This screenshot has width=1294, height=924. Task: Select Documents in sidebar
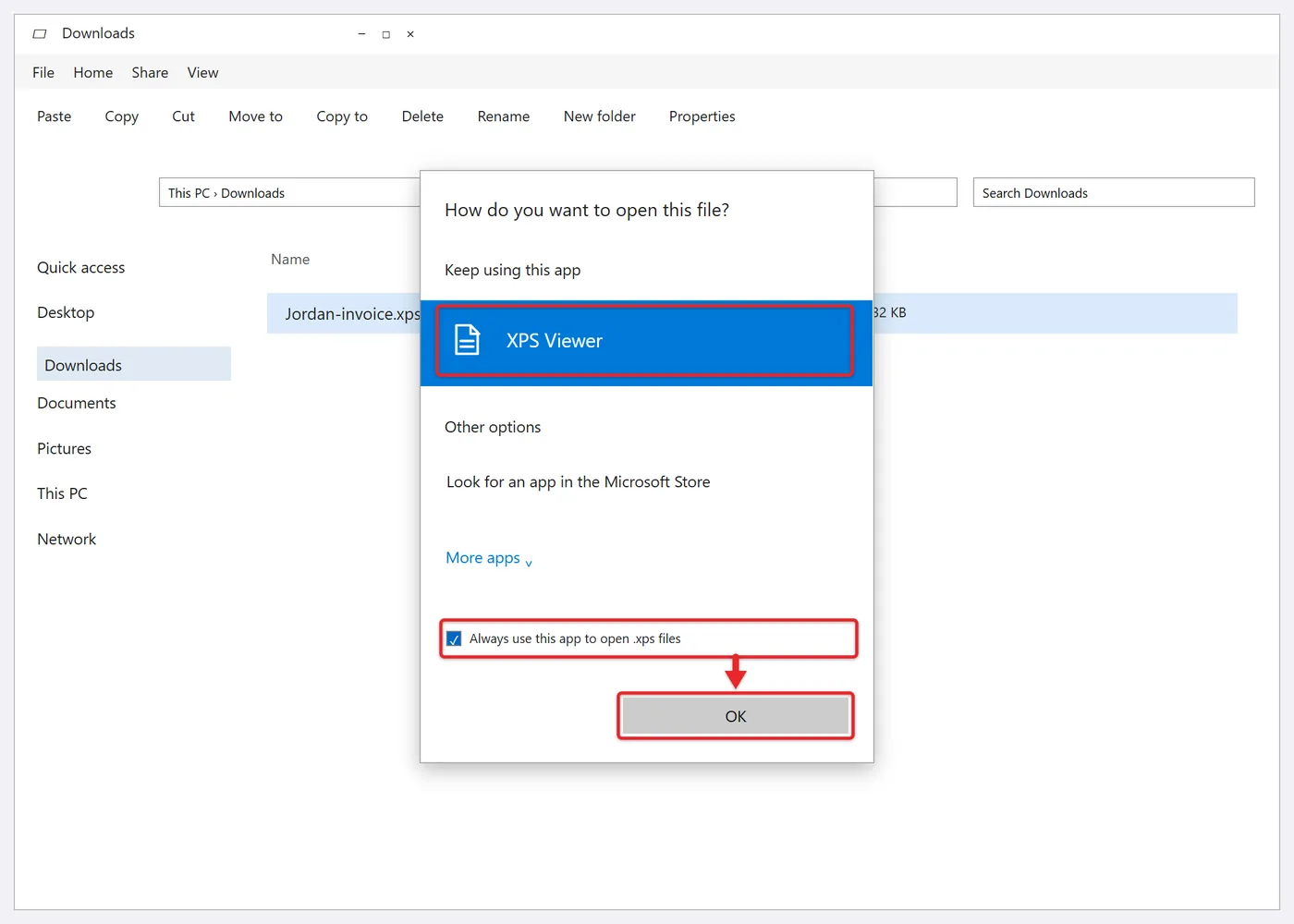tap(77, 403)
